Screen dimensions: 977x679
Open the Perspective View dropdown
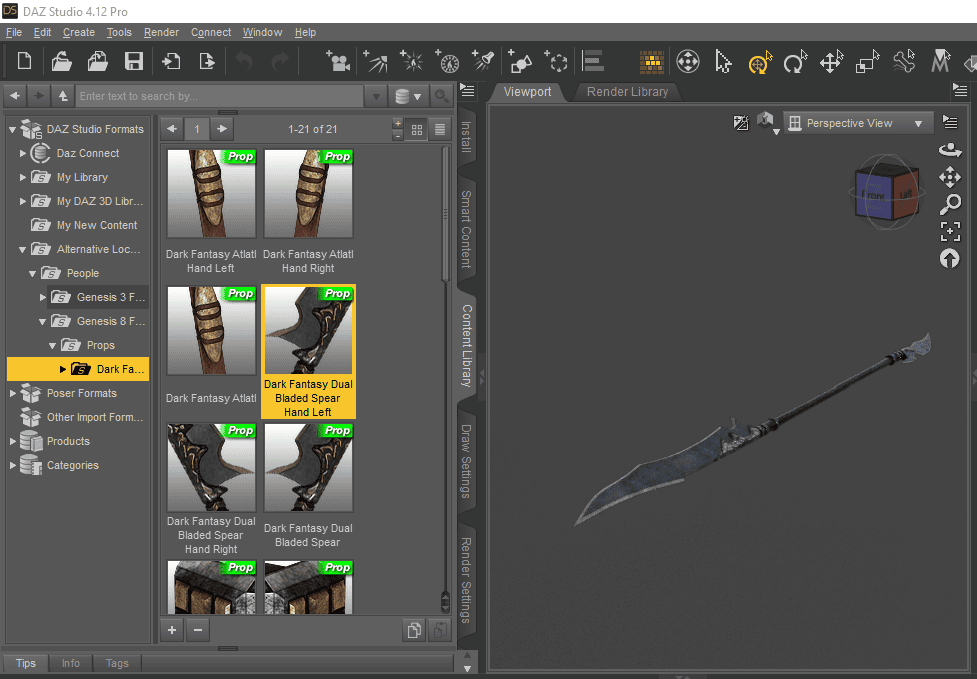tap(857, 122)
